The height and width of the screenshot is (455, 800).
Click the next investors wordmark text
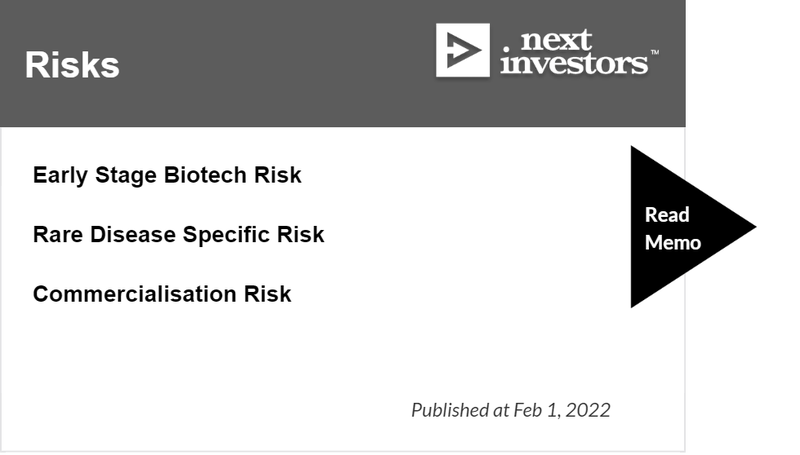pos(574,53)
